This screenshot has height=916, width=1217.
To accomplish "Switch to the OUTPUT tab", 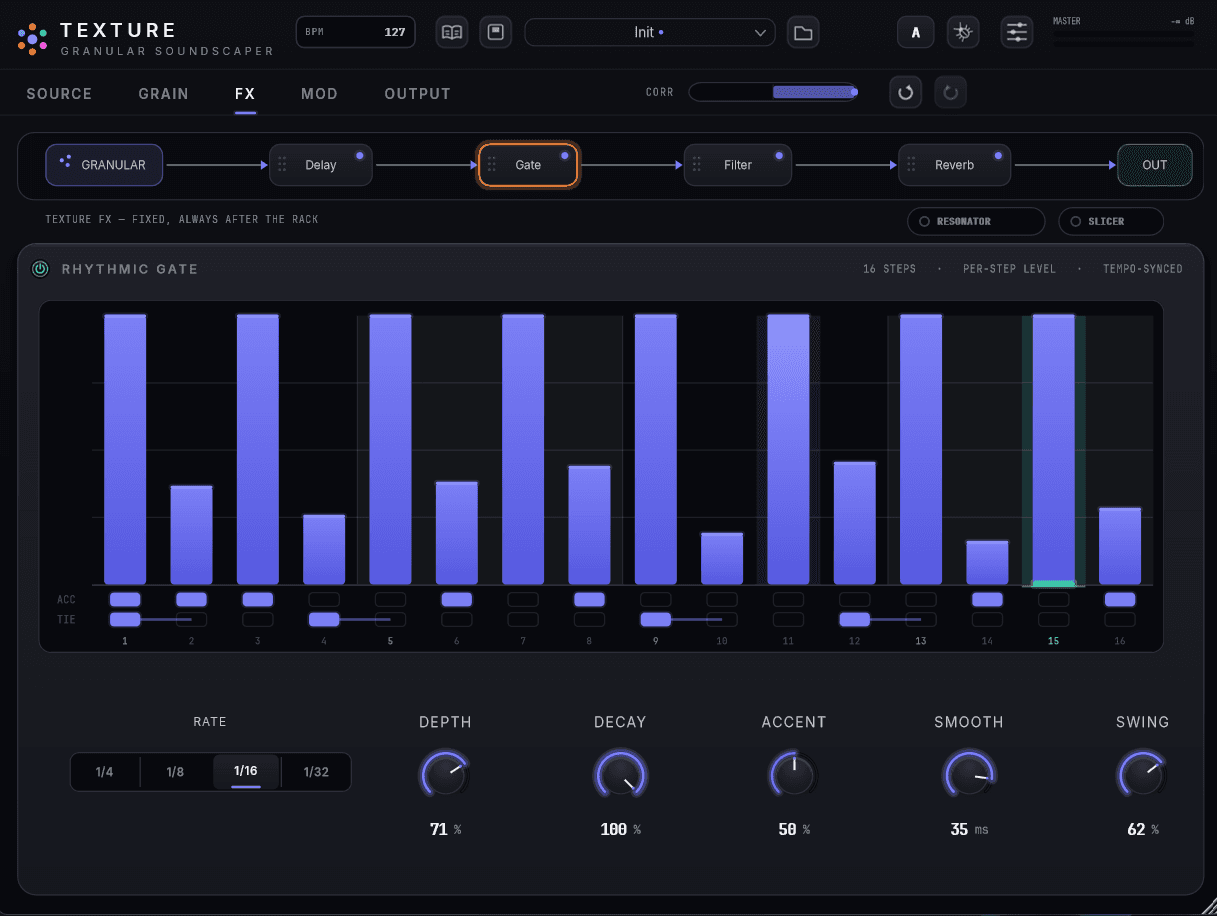I will [x=417, y=94].
